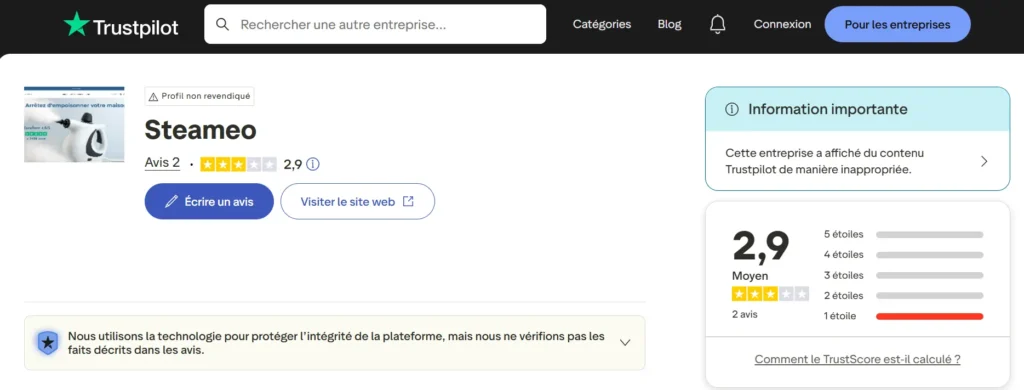
Task: Filter reviews by 2 étoiles
Action: 903,296
